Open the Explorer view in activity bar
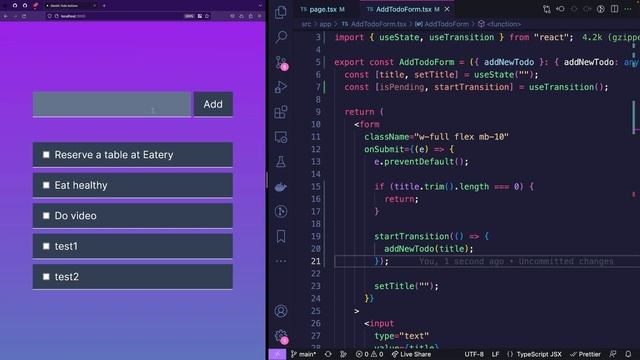This screenshot has height=360, width=640. (281, 13)
